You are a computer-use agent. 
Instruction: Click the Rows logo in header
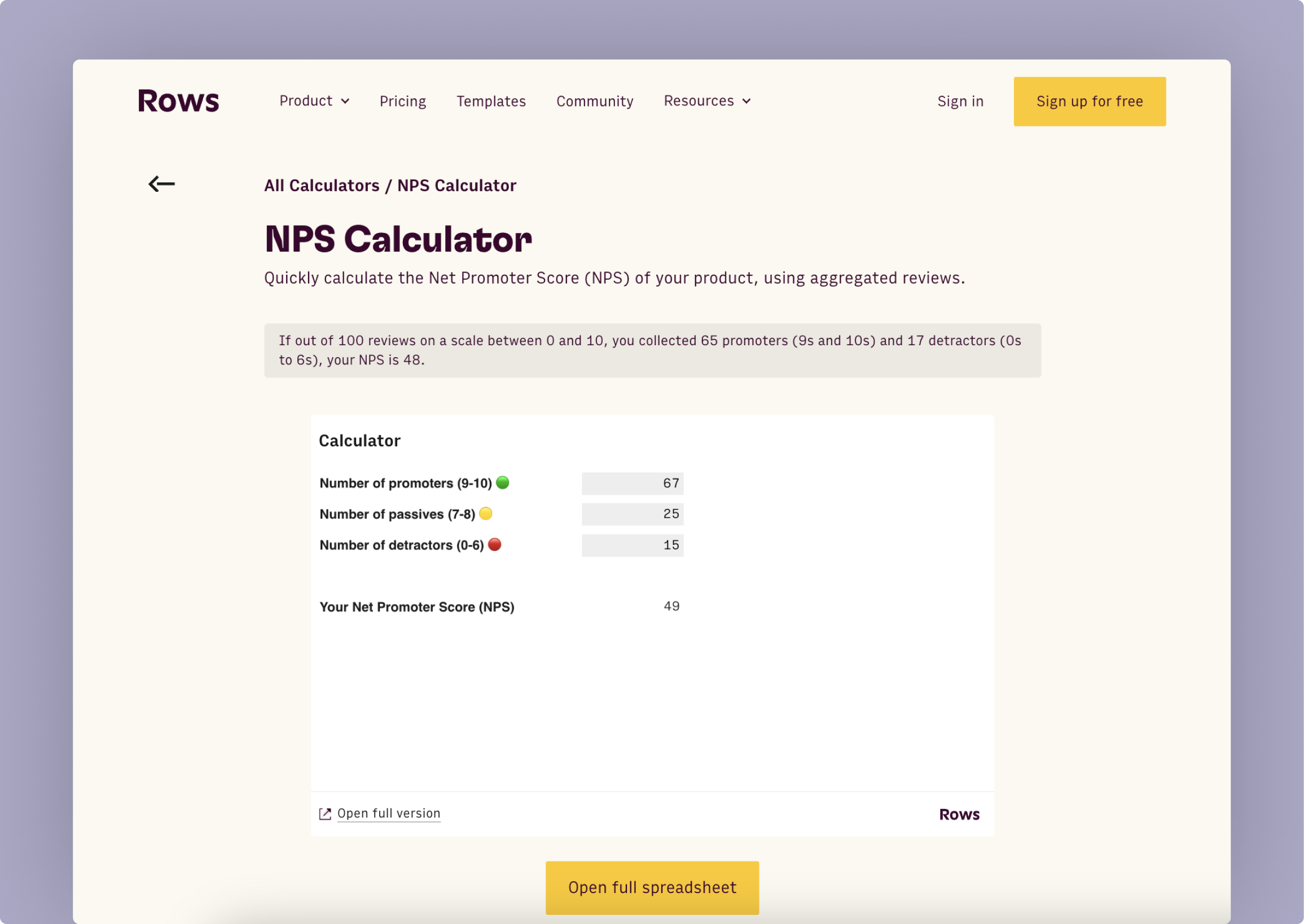click(x=178, y=102)
